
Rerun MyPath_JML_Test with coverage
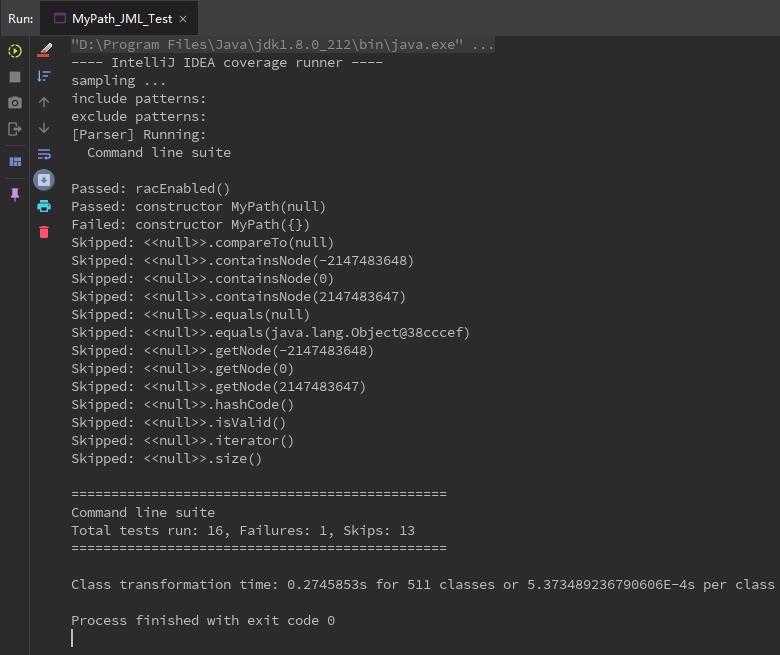pyautogui.click(x=15, y=51)
